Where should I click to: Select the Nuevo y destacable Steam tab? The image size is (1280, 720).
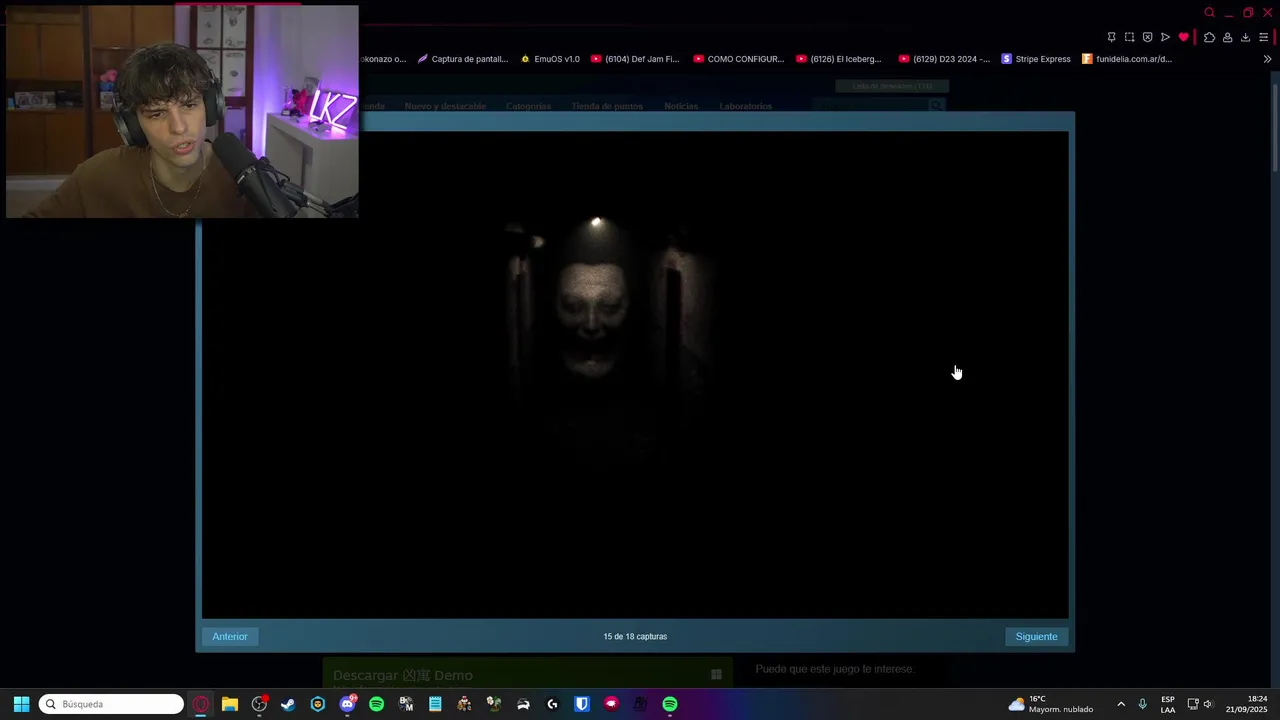tap(445, 106)
